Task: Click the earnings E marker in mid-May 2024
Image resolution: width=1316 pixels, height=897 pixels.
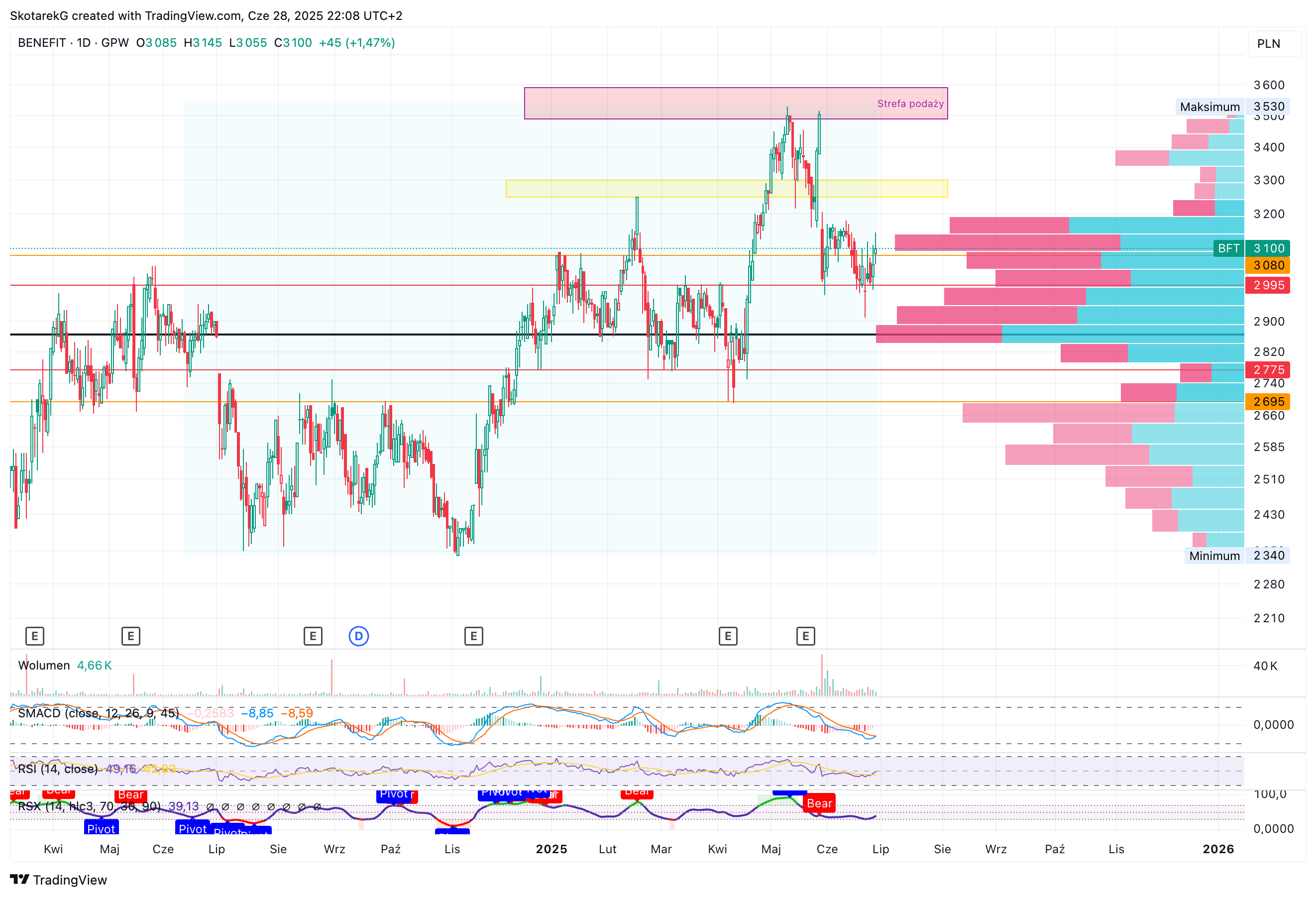Action: point(131,636)
